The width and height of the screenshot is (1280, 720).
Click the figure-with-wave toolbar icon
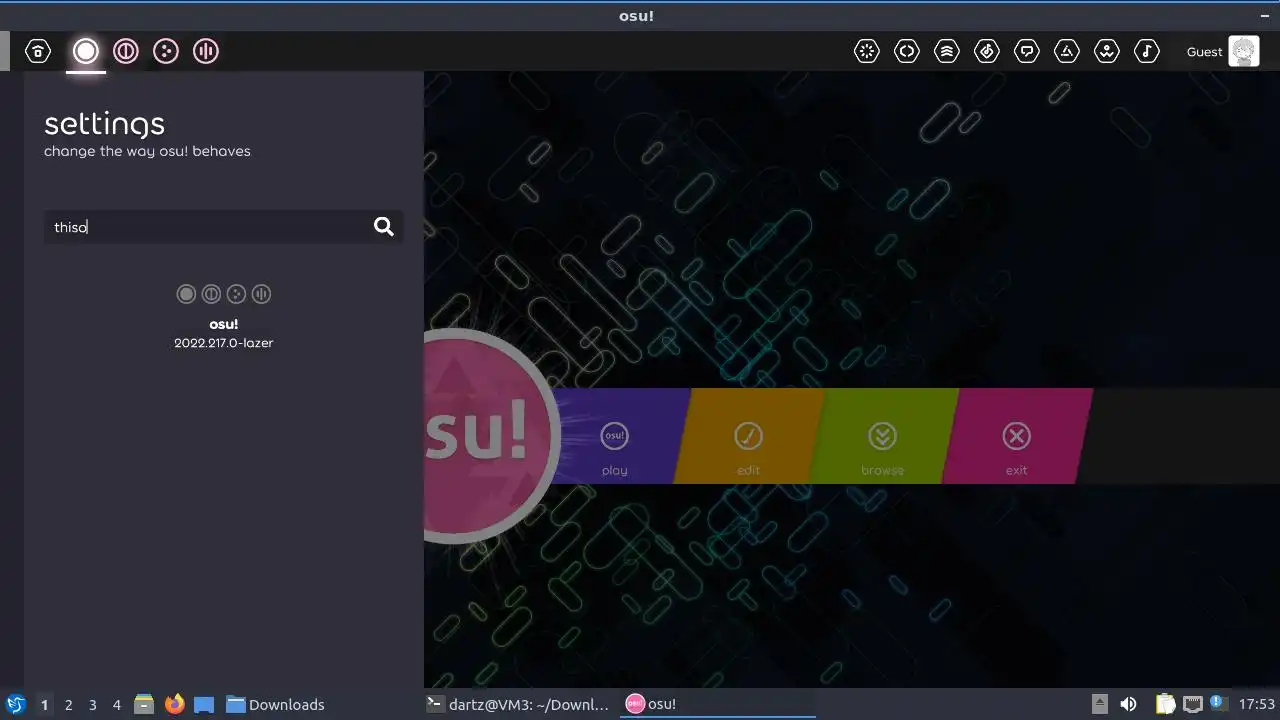[1107, 51]
